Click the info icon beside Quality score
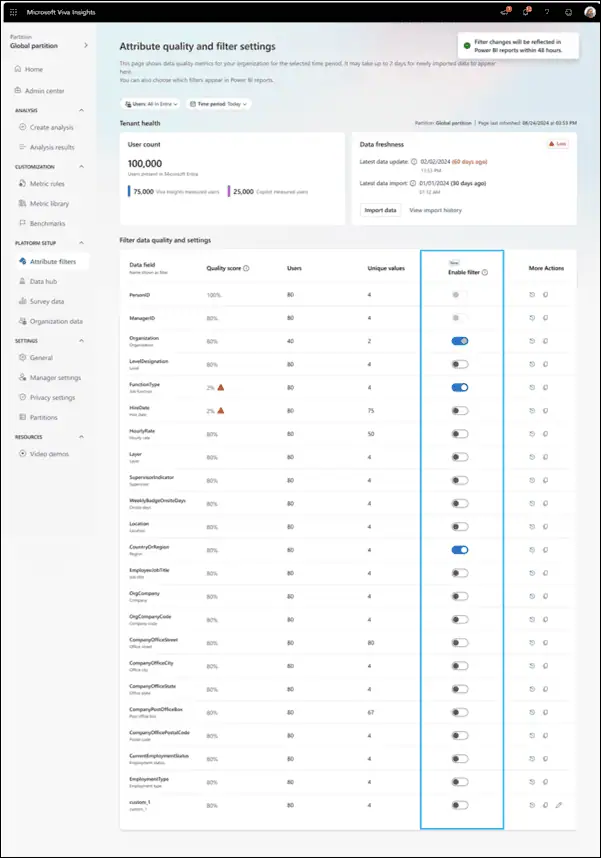Viewport: 601px width, 858px height. (x=246, y=268)
